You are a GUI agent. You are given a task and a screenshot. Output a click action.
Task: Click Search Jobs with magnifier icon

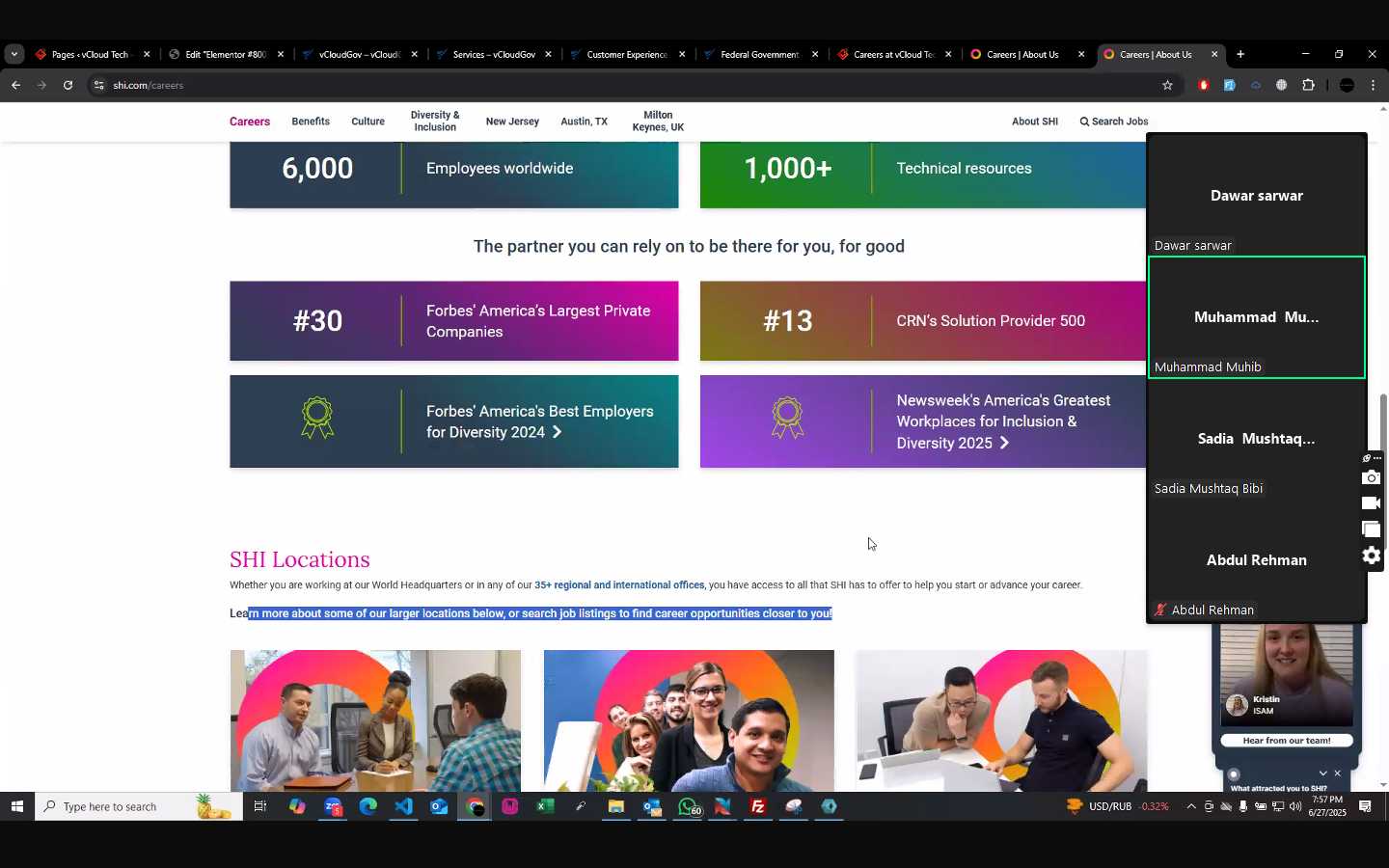point(1114,122)
